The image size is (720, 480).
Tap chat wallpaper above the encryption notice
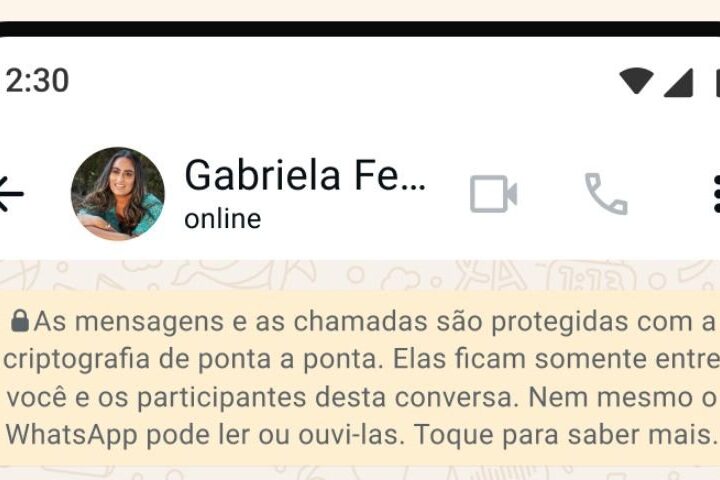point(360,276)
